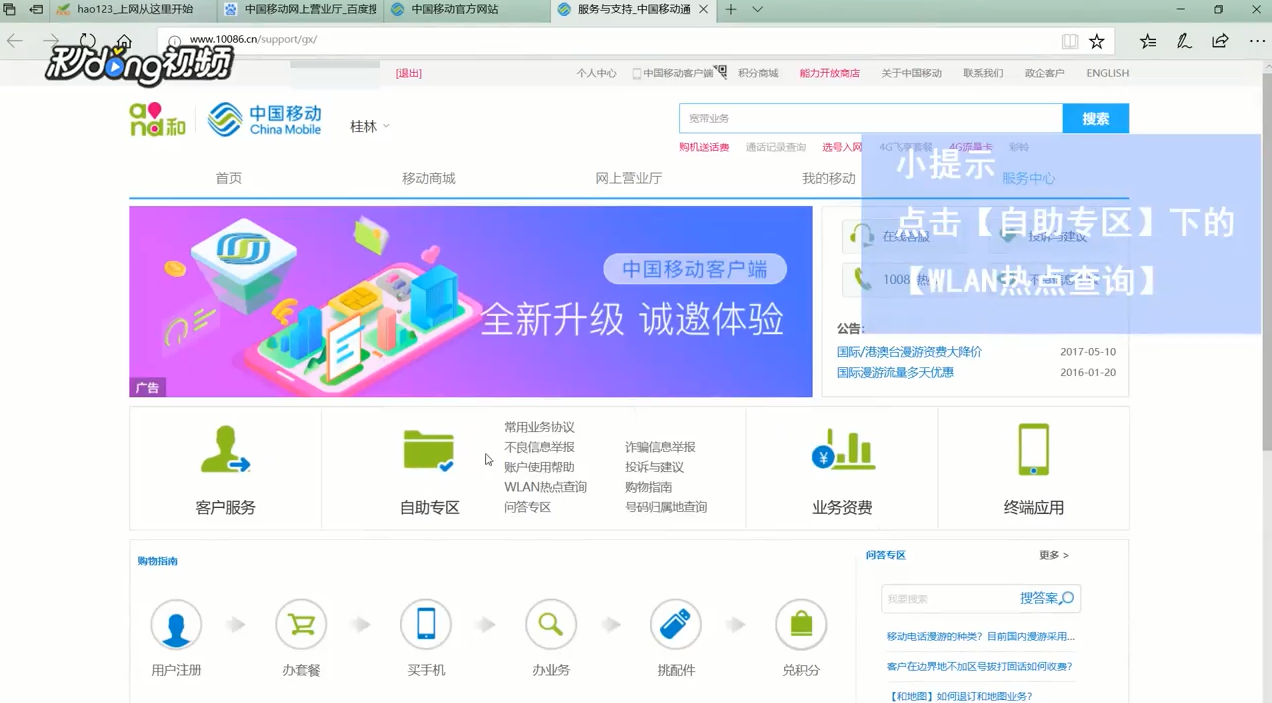This screenshot has height=703, width=1272.
Task: Click 常用业务协议 link
Action: click(540, 427)
